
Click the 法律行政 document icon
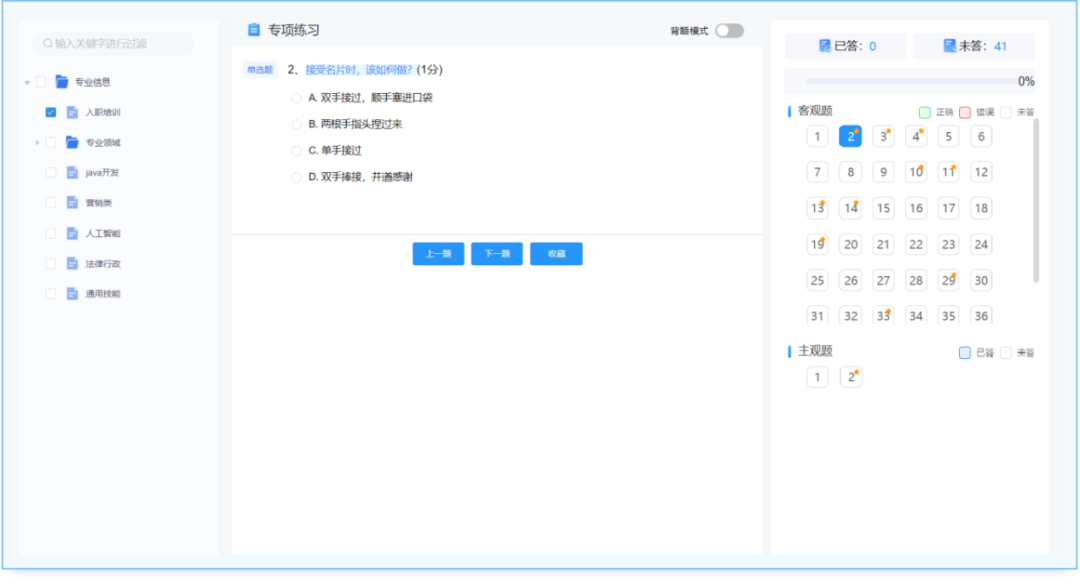pyautogui.click(x=70, y=263)
